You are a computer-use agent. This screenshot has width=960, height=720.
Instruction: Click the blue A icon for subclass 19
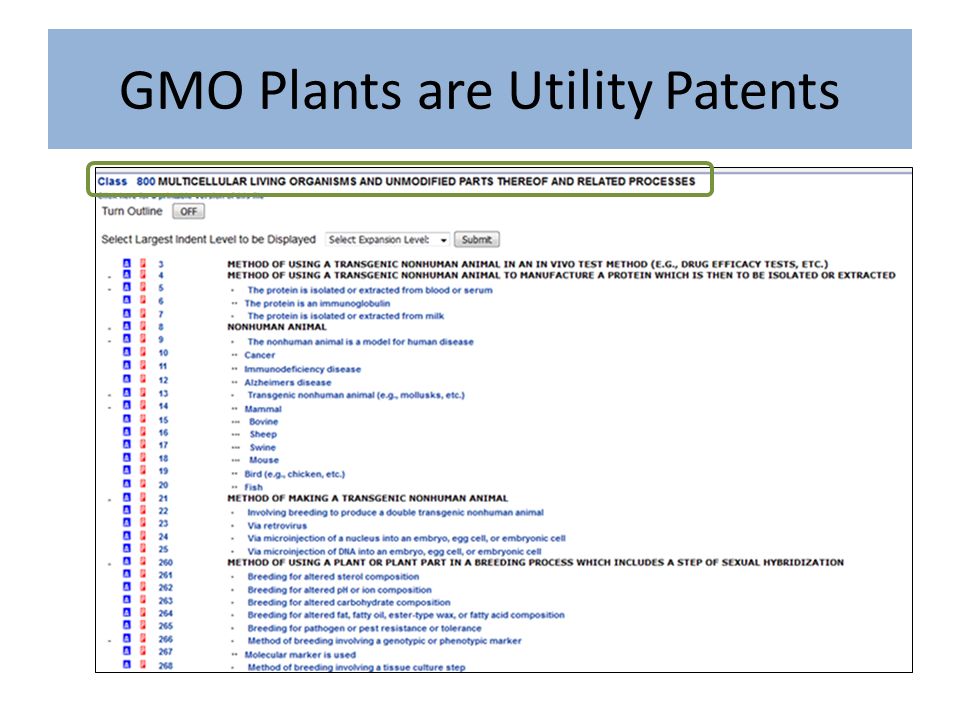[127, 470]
